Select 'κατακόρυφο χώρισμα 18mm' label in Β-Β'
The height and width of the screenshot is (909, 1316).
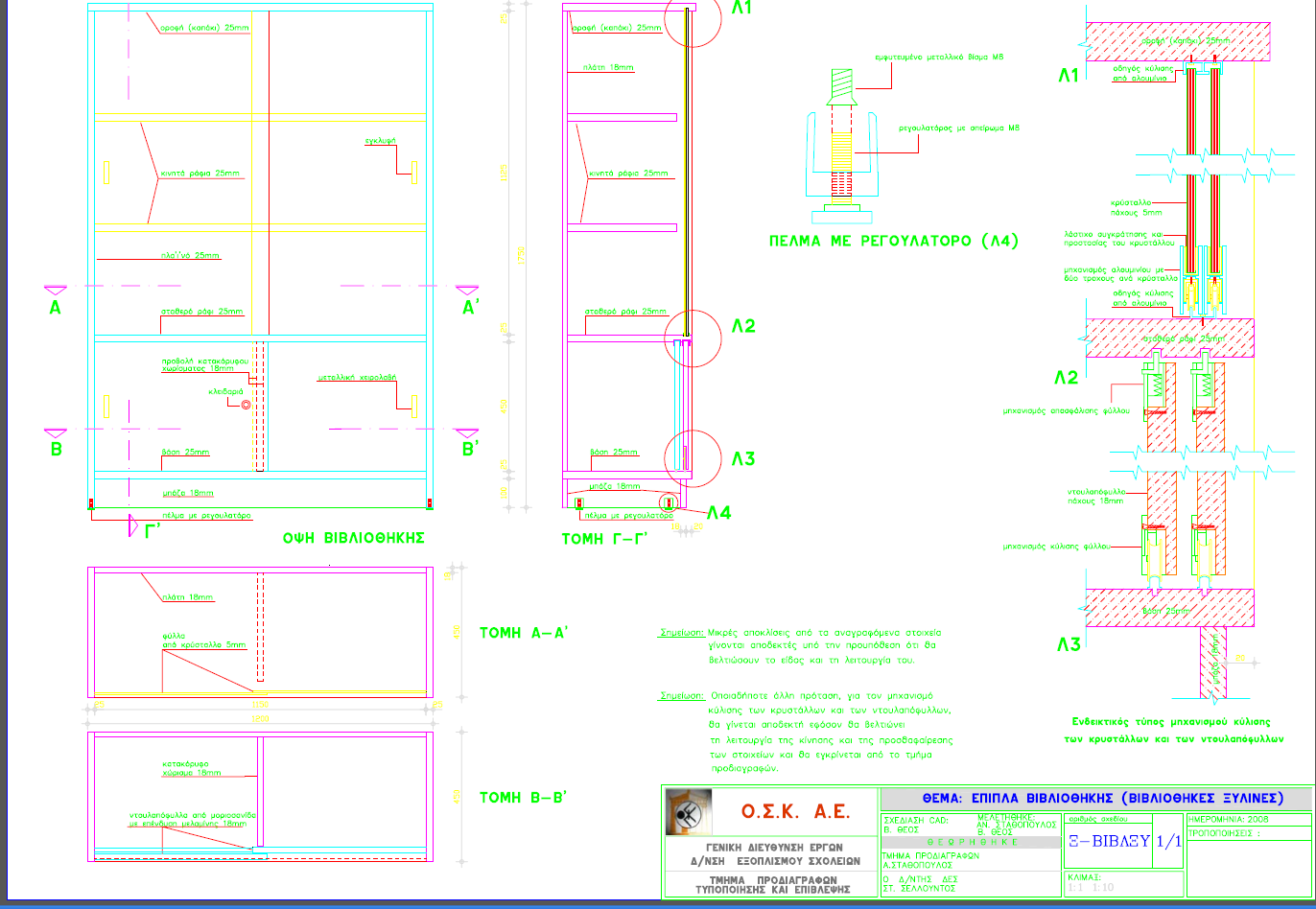point(190,768)
